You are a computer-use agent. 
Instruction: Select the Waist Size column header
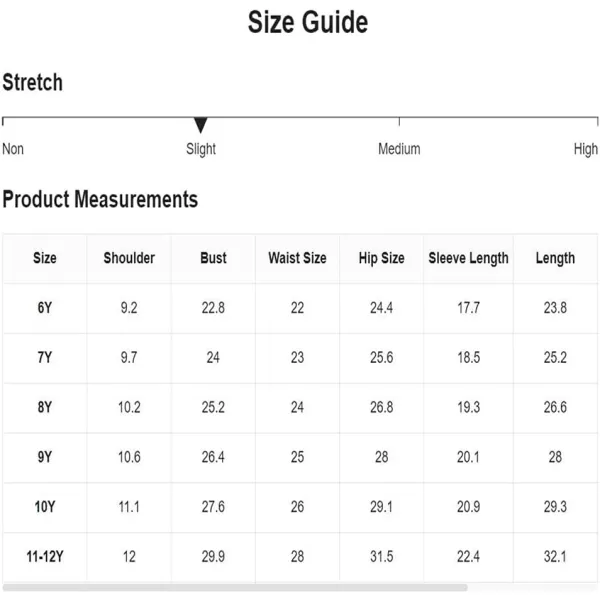[x=297, y=258]
